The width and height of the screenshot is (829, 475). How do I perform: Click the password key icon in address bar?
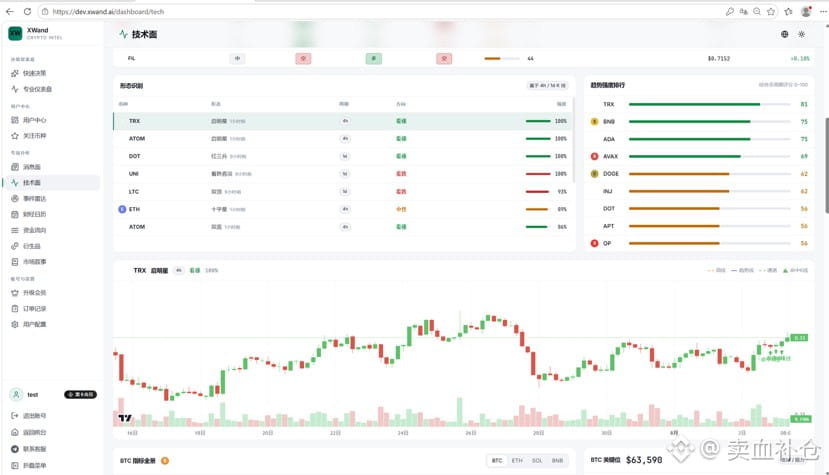pyautogui.click(x=730, y=11)
